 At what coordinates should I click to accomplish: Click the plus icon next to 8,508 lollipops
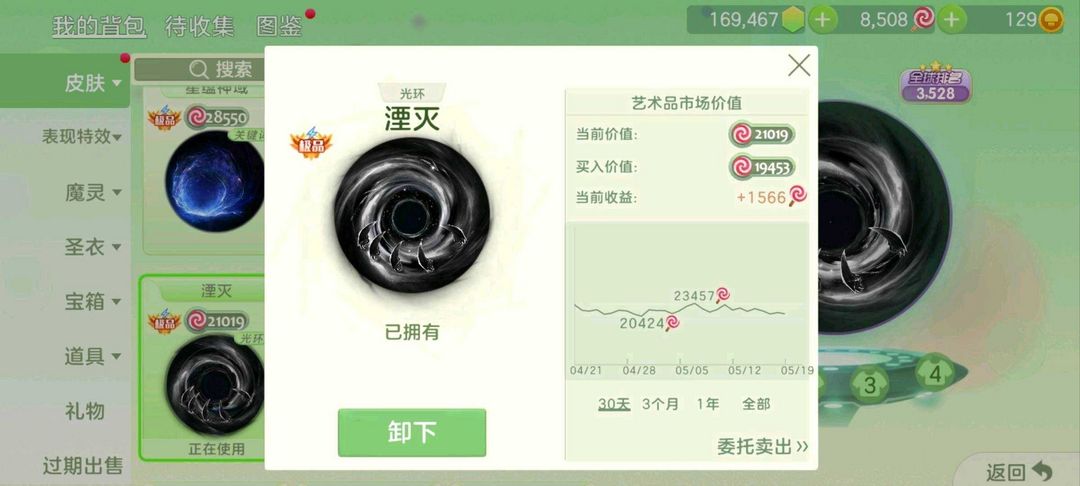(951, 20)
